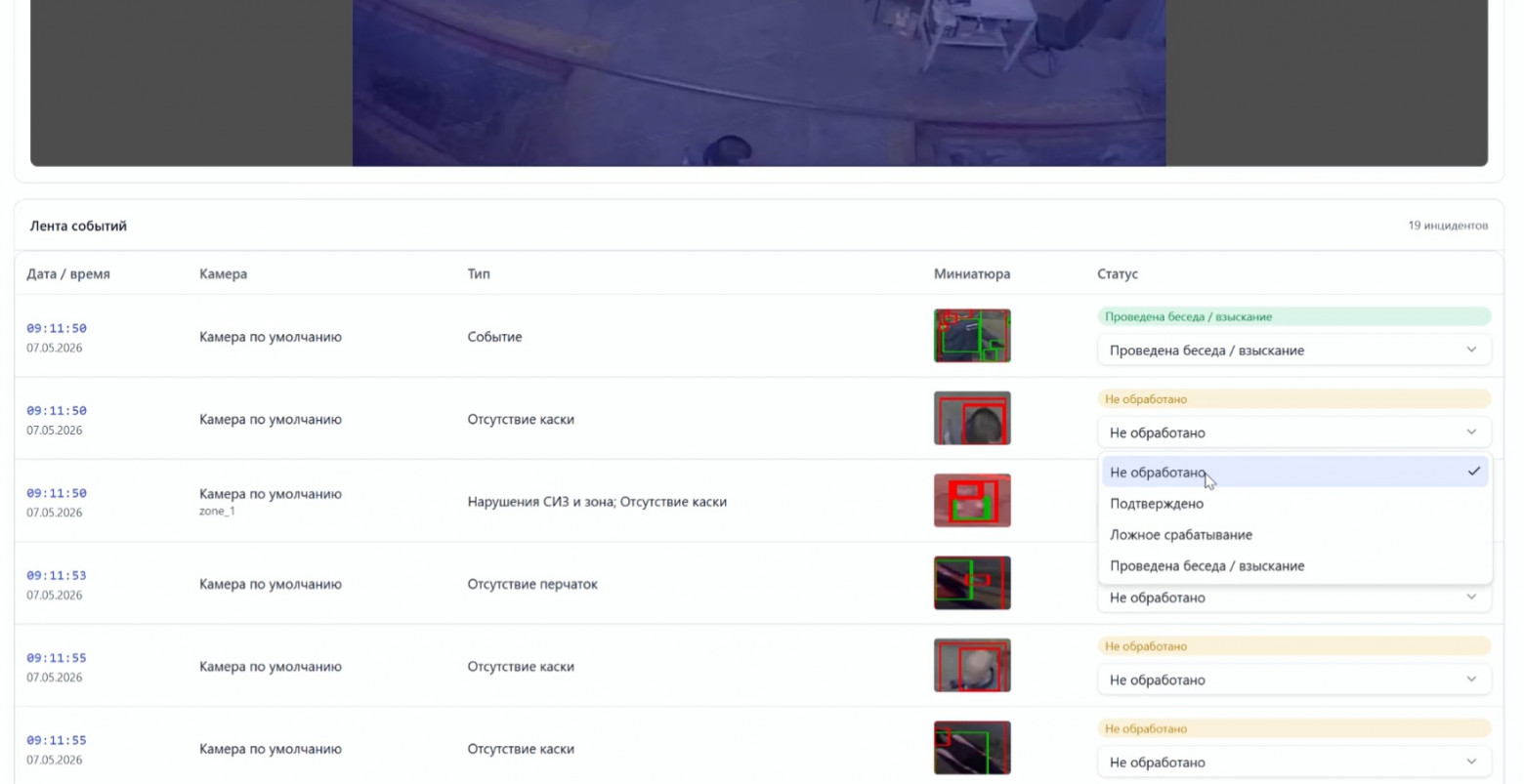
Task: View thumbnail in the last visible row
Action: click(972, 748)
